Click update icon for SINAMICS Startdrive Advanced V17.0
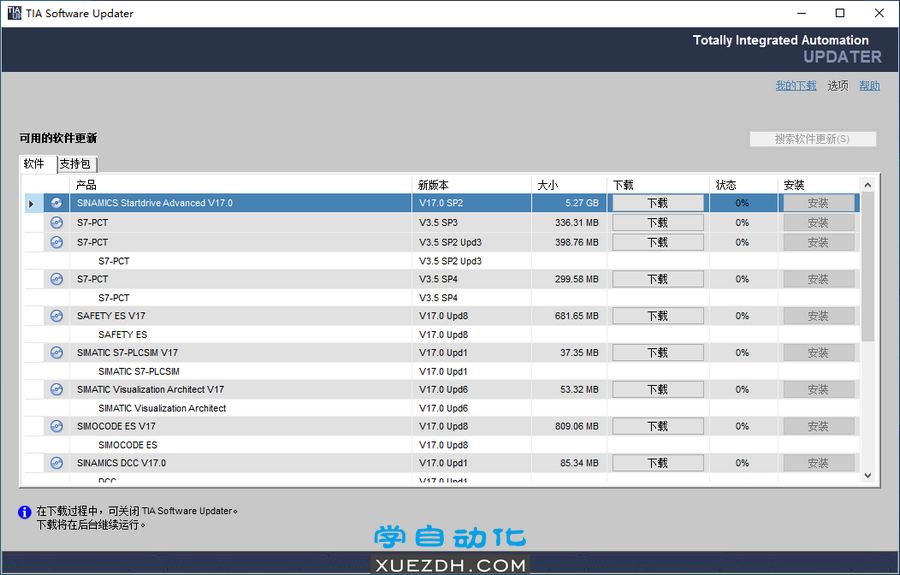 56,203
